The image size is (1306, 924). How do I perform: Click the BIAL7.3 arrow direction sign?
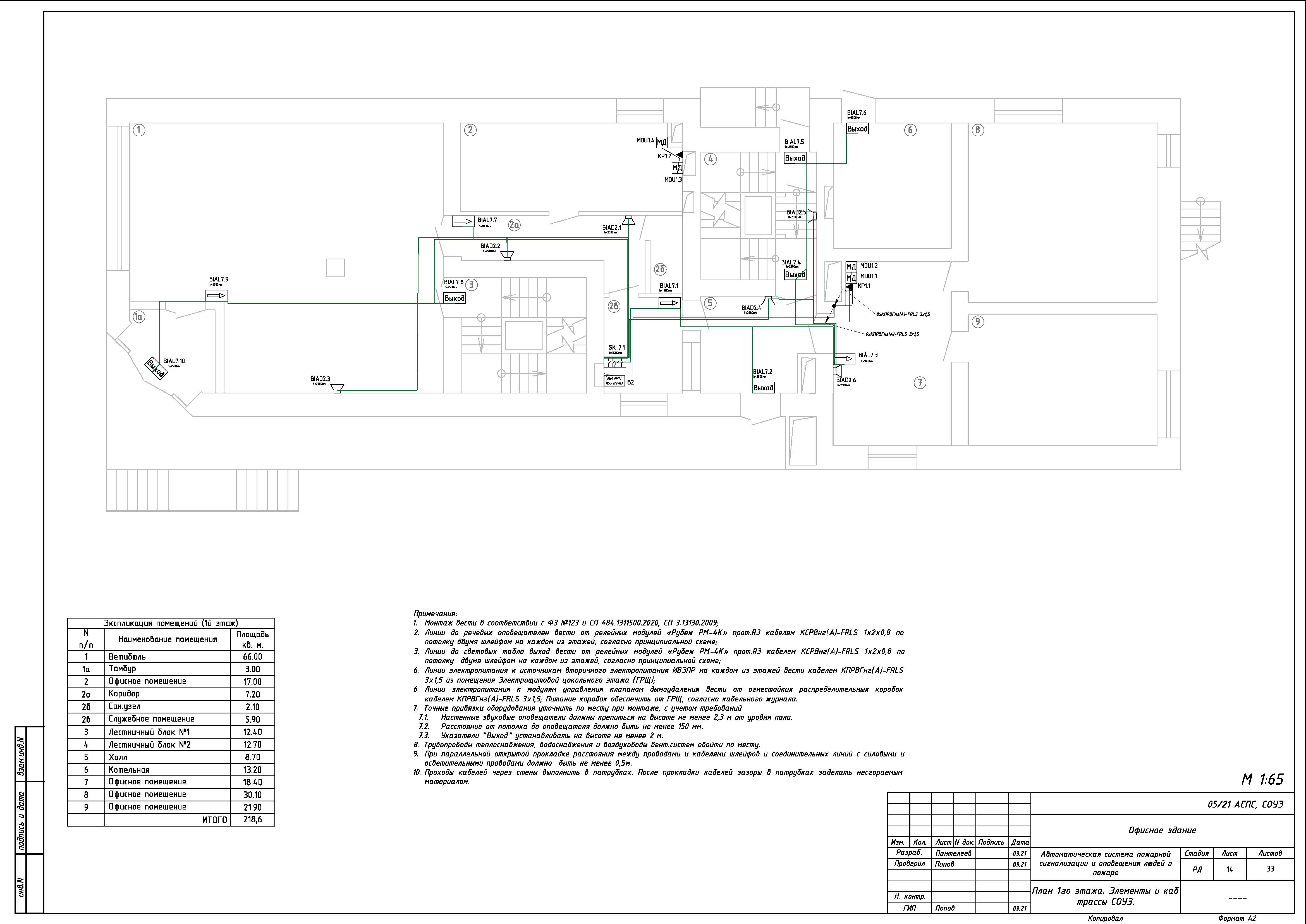(845, 359)
